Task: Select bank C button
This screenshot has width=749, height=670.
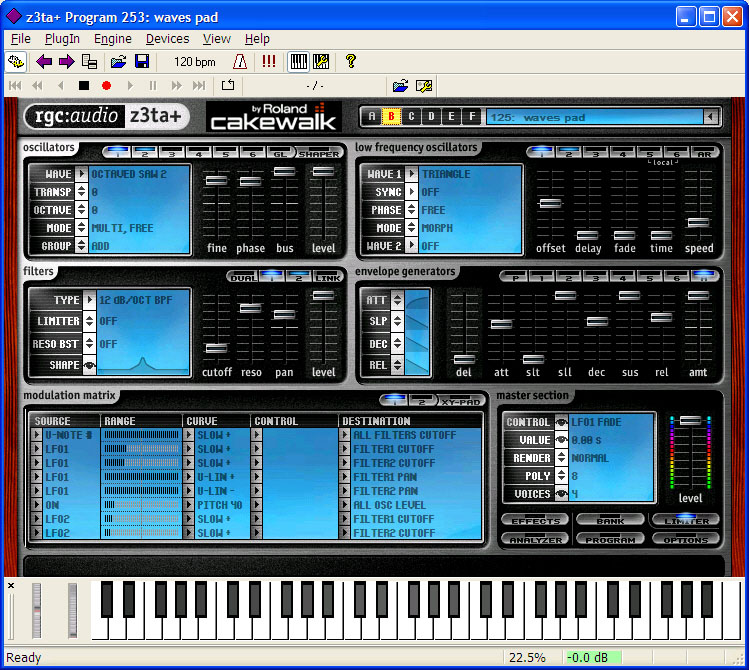Action: click(x=411, y=116)
